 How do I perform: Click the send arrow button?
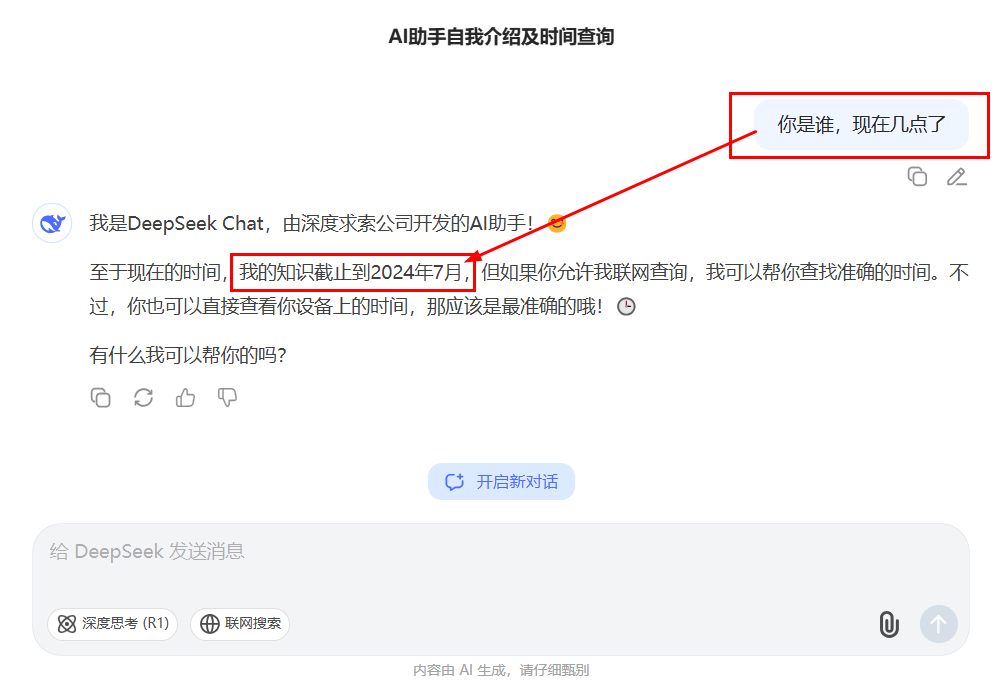938,624
